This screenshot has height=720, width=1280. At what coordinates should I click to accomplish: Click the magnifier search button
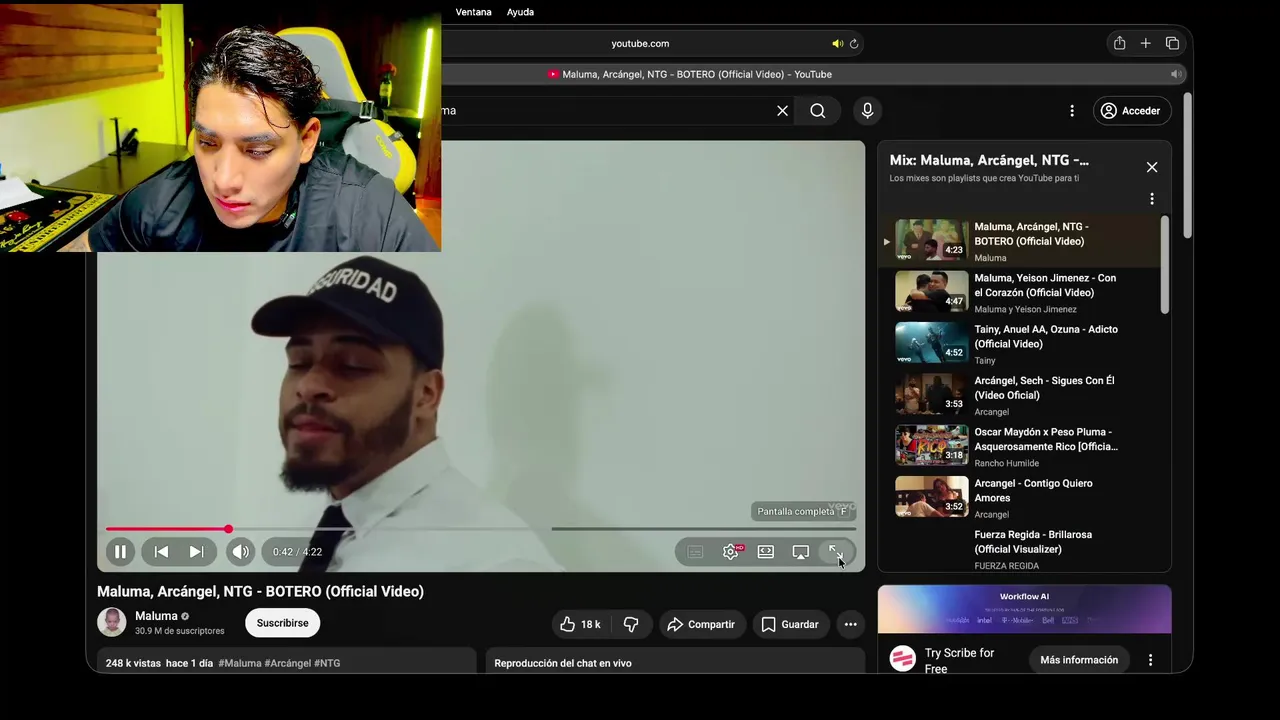(818, 111)
